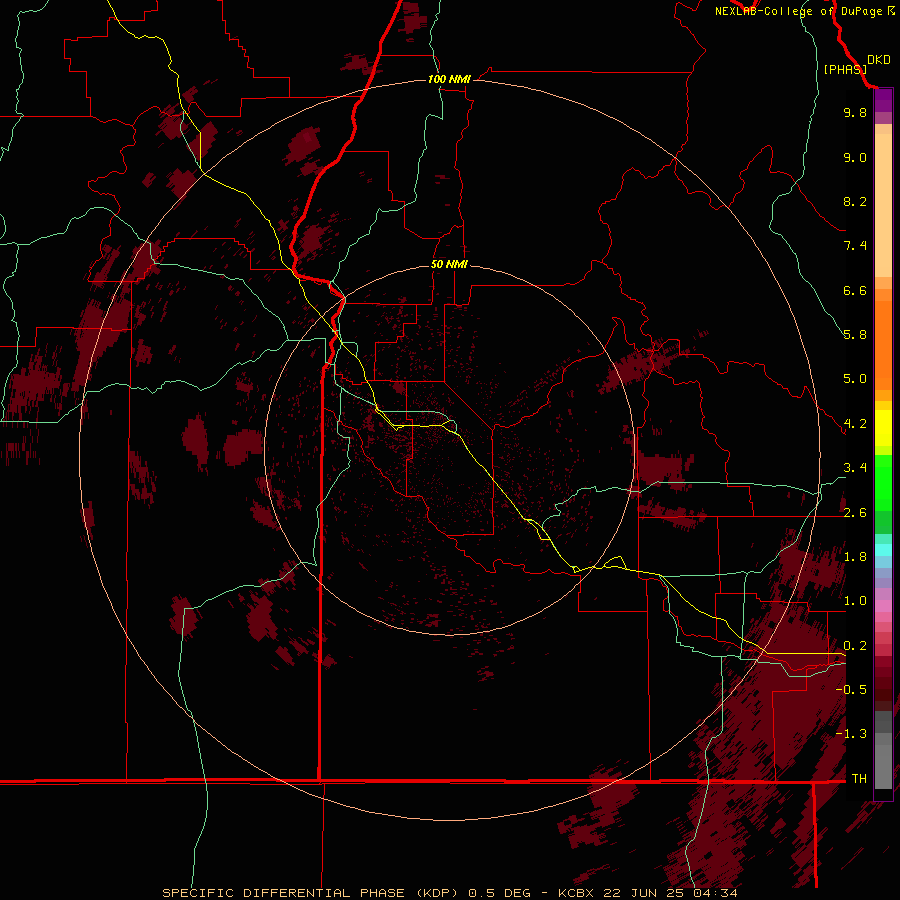Click the 50 NMI range ring label
The image size is (900, 900).
point(449,264)
